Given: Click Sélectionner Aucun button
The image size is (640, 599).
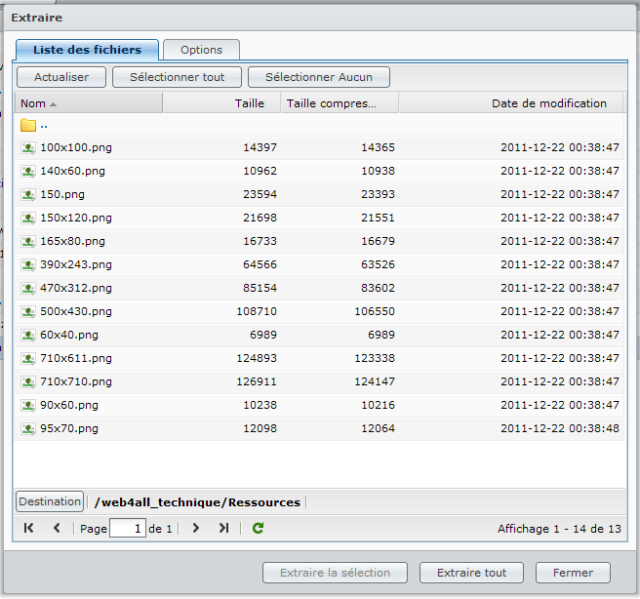Looking at the screenshot, I should (319, 77).
